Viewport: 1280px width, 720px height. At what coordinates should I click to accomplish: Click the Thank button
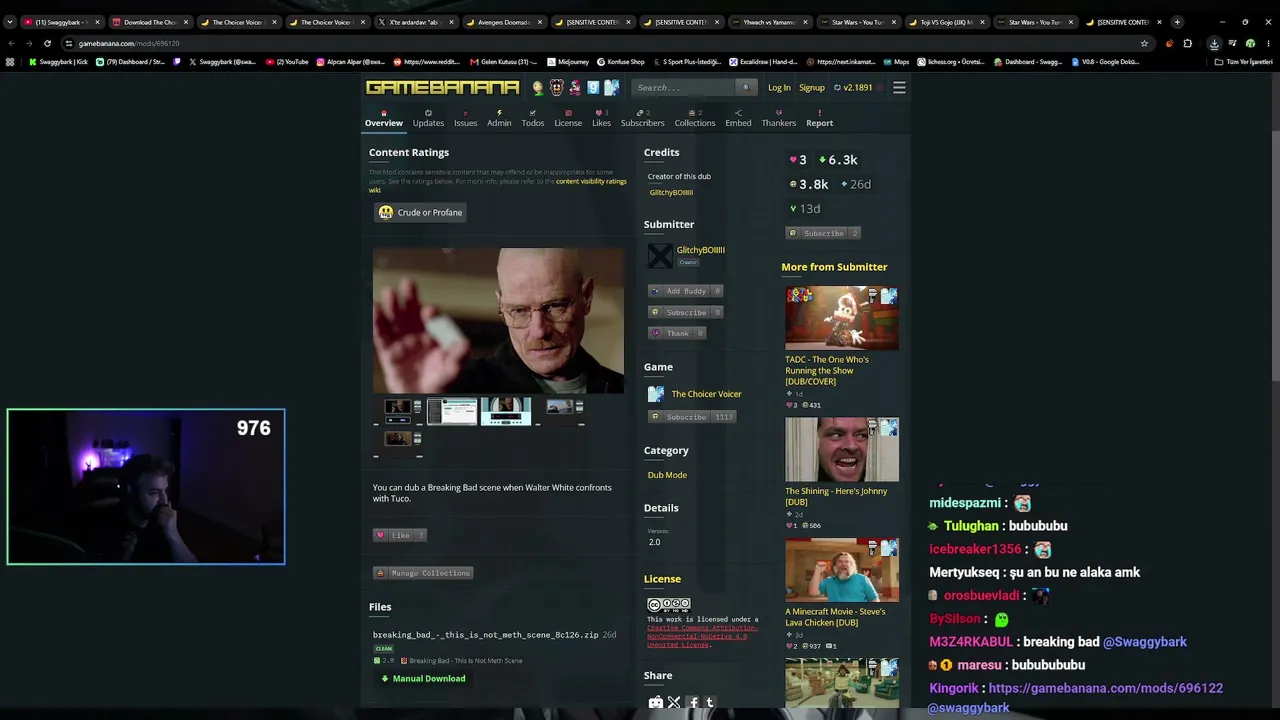coord(677,333)
